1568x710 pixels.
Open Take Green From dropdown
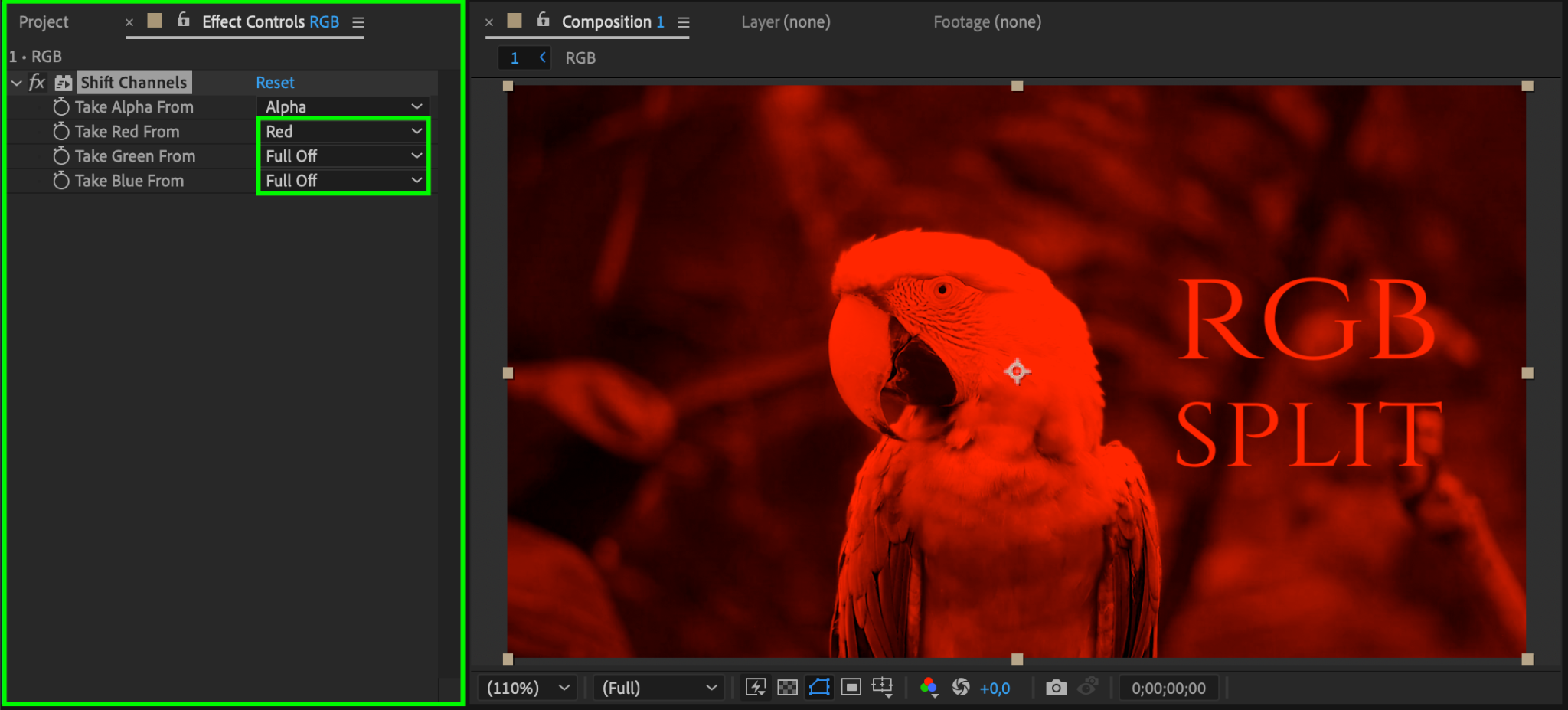click(x=343, y=156)
